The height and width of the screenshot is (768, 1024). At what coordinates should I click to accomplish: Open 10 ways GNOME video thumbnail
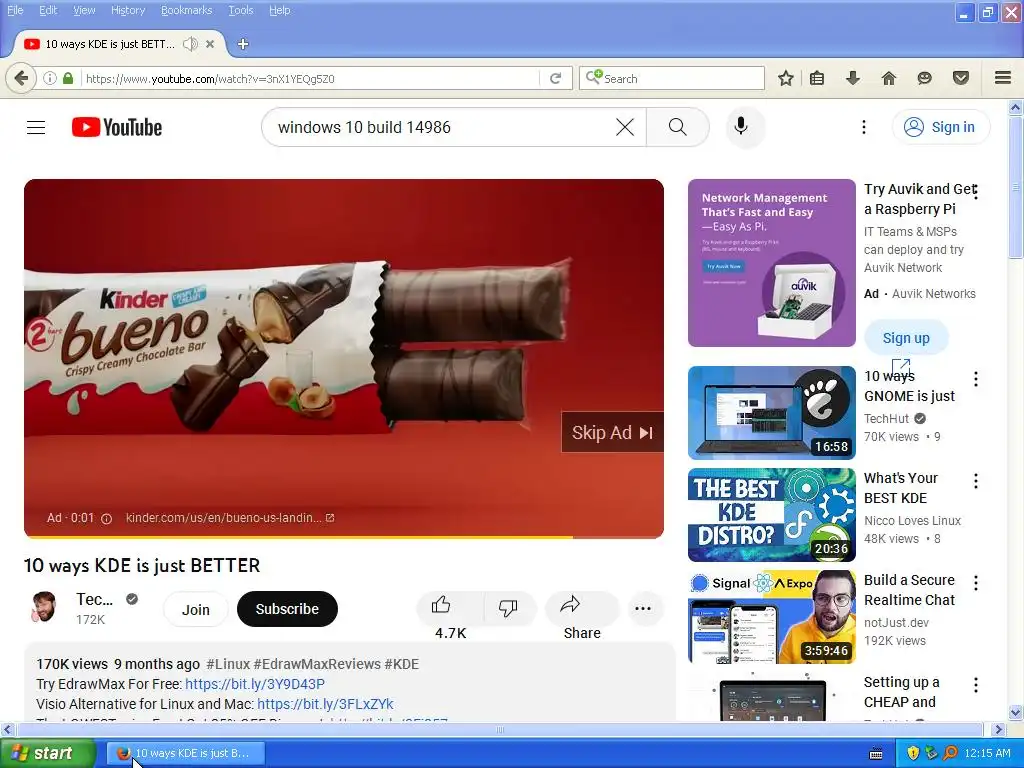pyautogui.click(x=771, y=413)
